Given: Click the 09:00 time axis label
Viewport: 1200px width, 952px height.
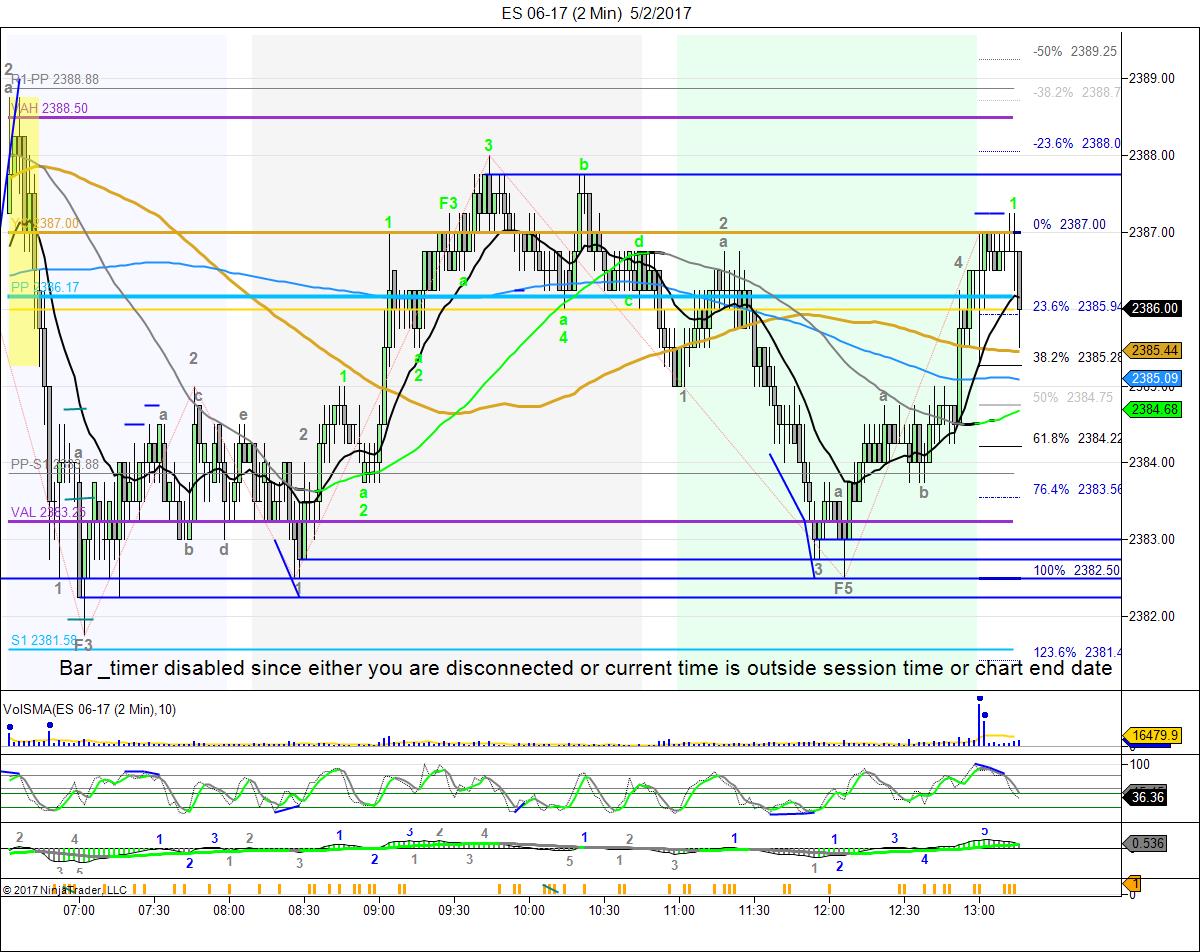Looking at the screenshot, I should coord(379,909).
